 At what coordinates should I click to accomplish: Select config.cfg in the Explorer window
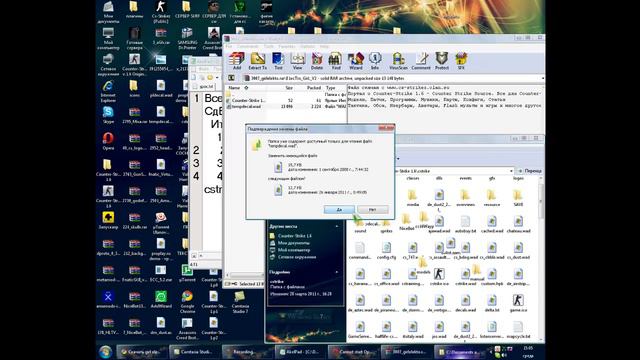pos(386,250)
